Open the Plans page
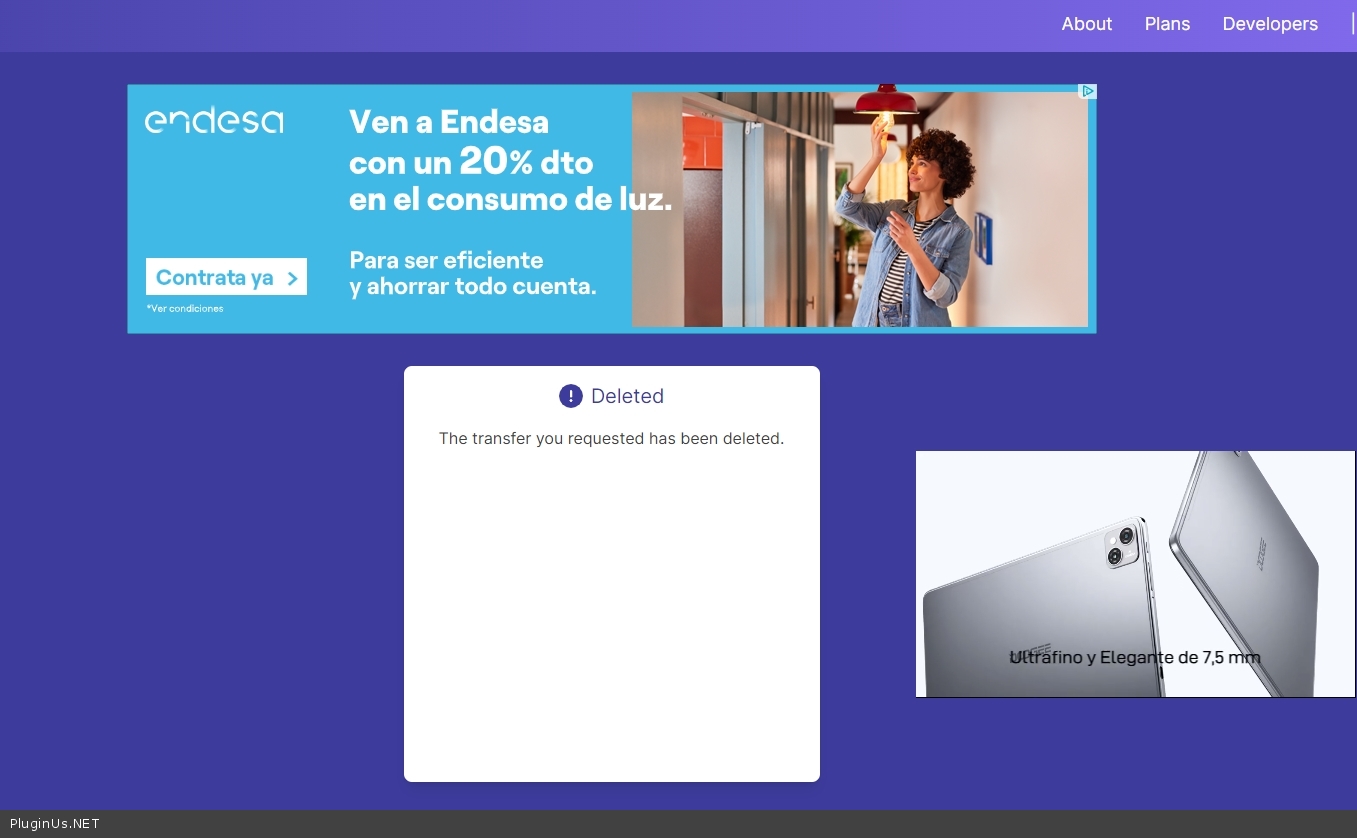Screen dimensions: 1357x838 point(1167,24)
